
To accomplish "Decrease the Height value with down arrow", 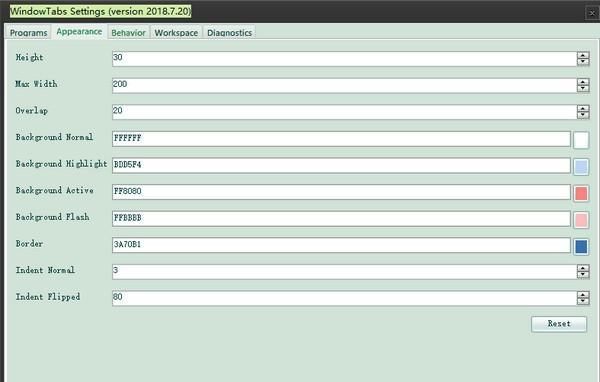I will pyautogui.click(x=583, y=62).
